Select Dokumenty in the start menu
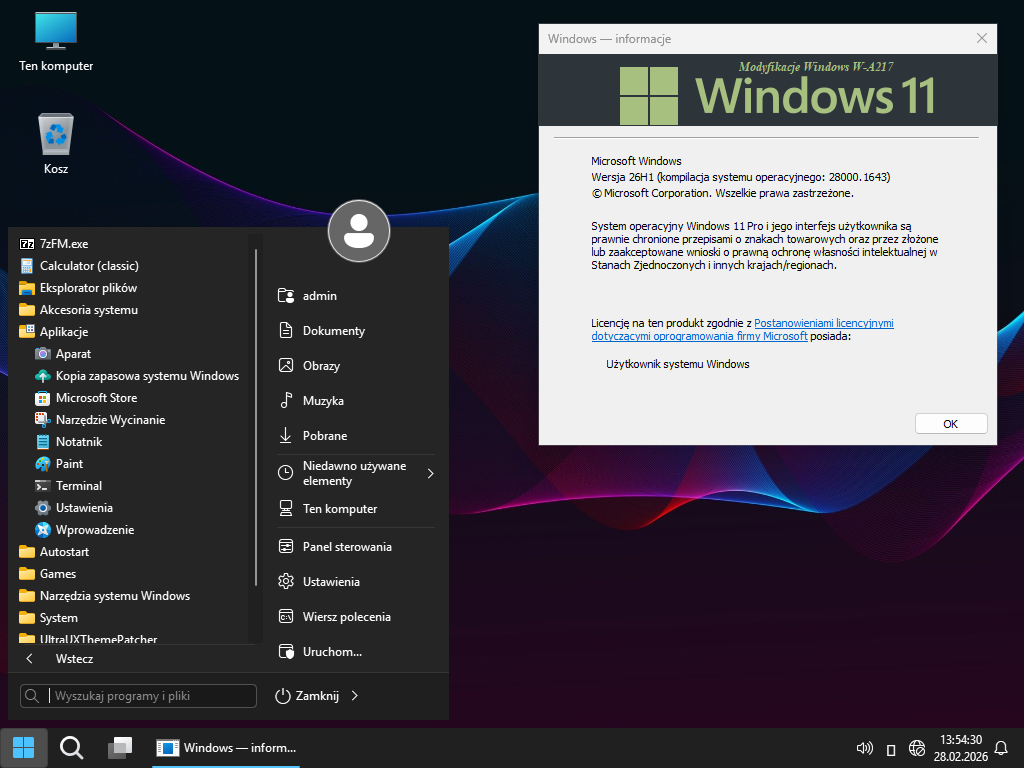This screenshot has width=1024, height=768. click(x=334, y=331)
